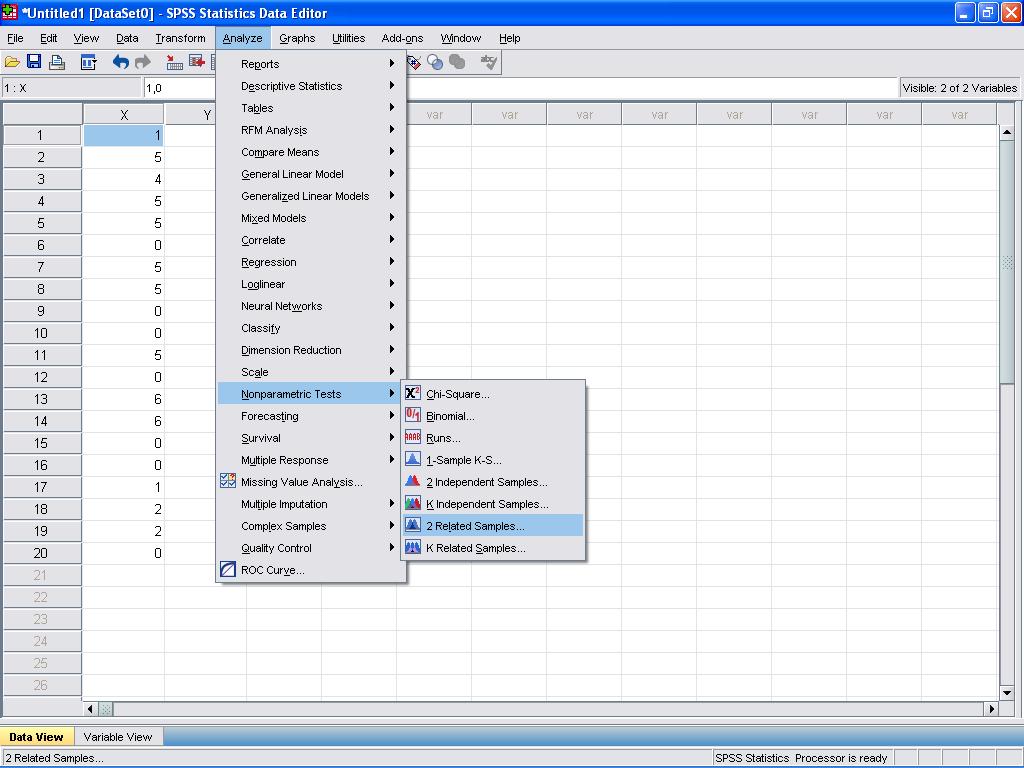Image resolution: width=1024 pixels, height=768 pixels.
Task: Open the Recall recently used dialogs icon
Action: click(x=88, y=62)
